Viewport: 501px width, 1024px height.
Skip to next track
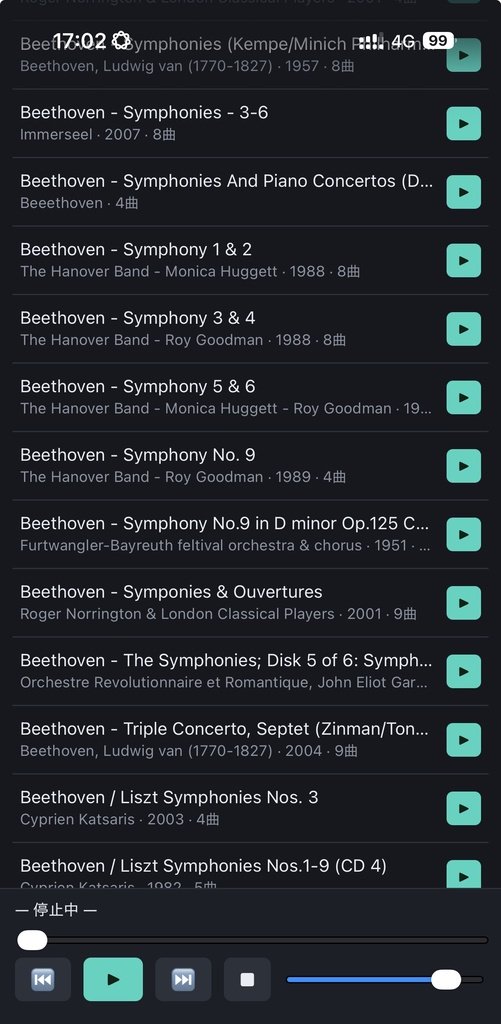(183, 979)
